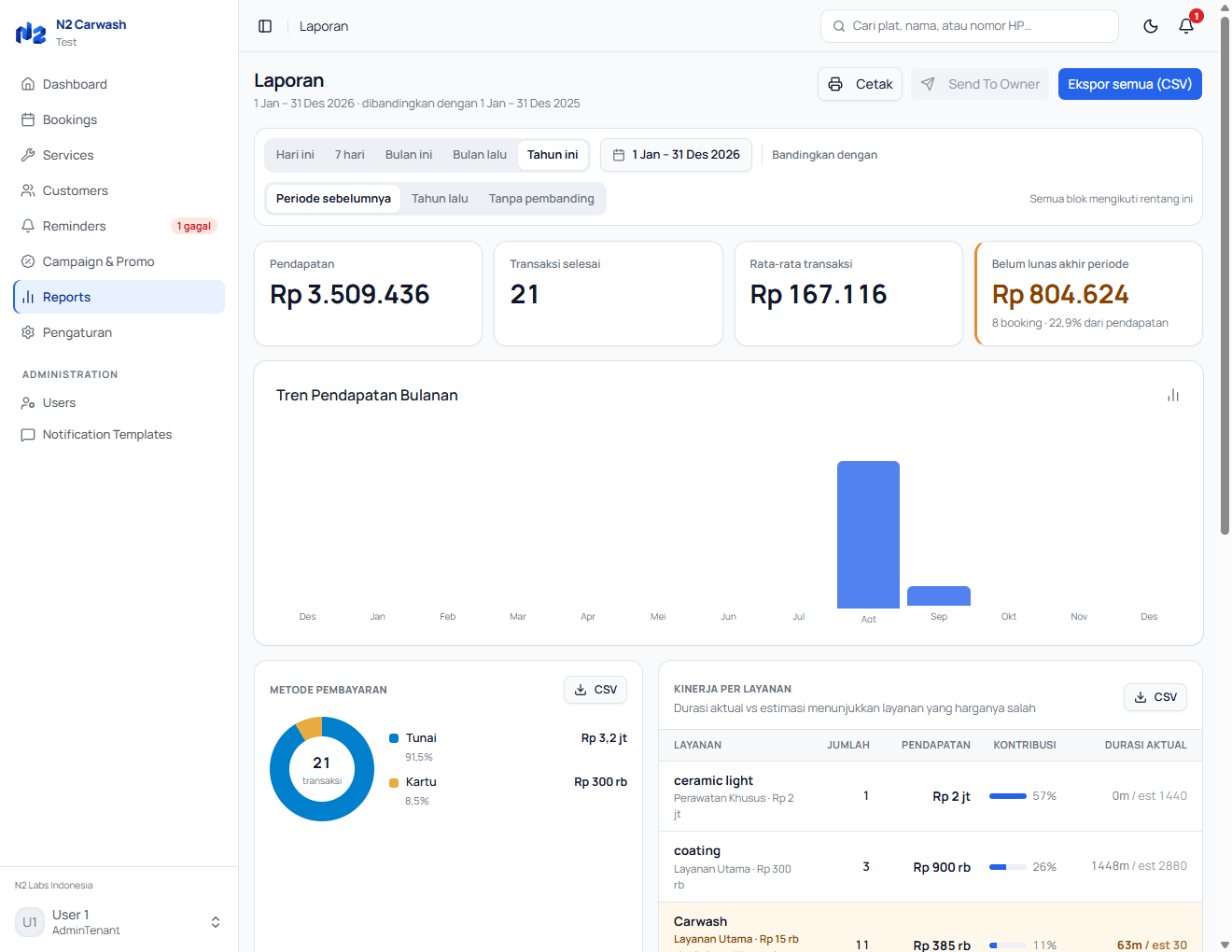The width and height of the screenshot is (1232, 952).
Task: Click the U1 user avatar
Action: (30, 922)
